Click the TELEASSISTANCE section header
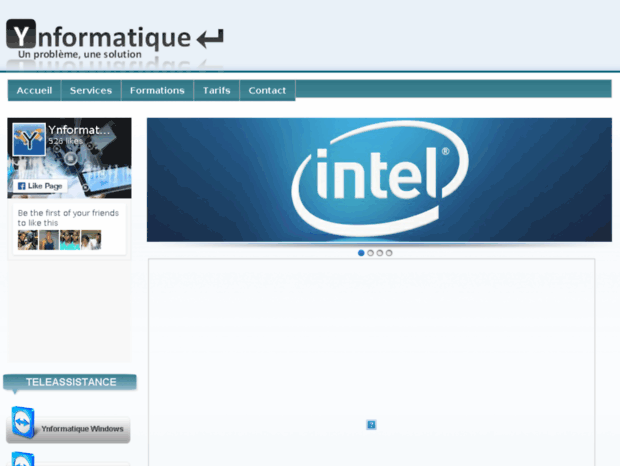The height and width of the screenshot is (466, 620). (70, 383)
